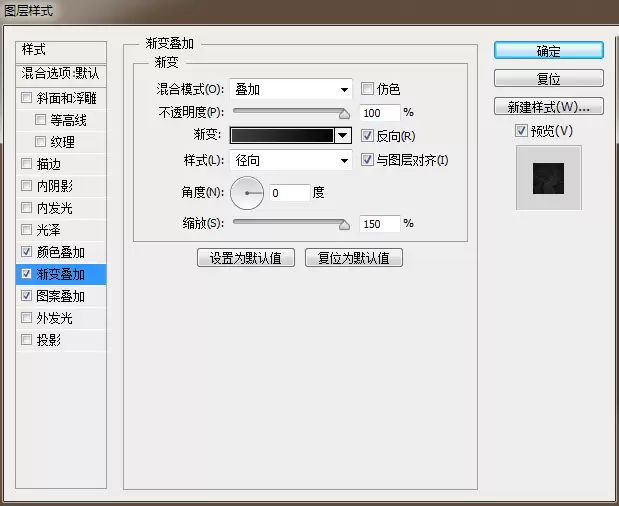619x506 pixels.
Task: Enable the 描边 style checkbox
Action: [x=26, y=163]
